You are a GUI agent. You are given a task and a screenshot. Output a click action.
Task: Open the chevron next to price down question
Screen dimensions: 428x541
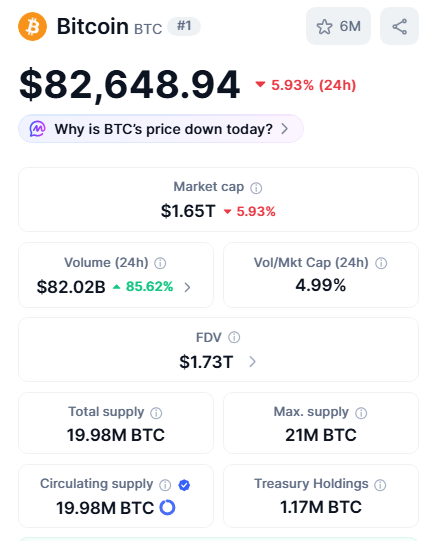(284, 129)
